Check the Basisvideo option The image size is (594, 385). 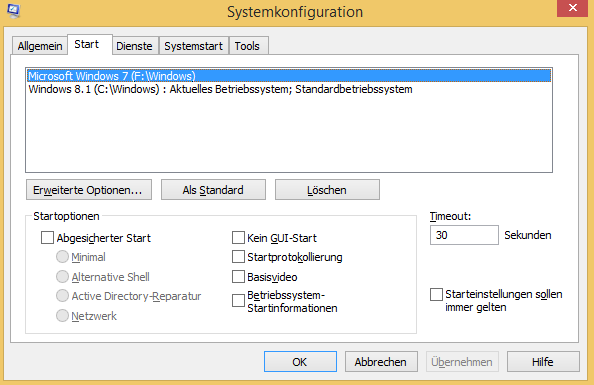(238, 277)
